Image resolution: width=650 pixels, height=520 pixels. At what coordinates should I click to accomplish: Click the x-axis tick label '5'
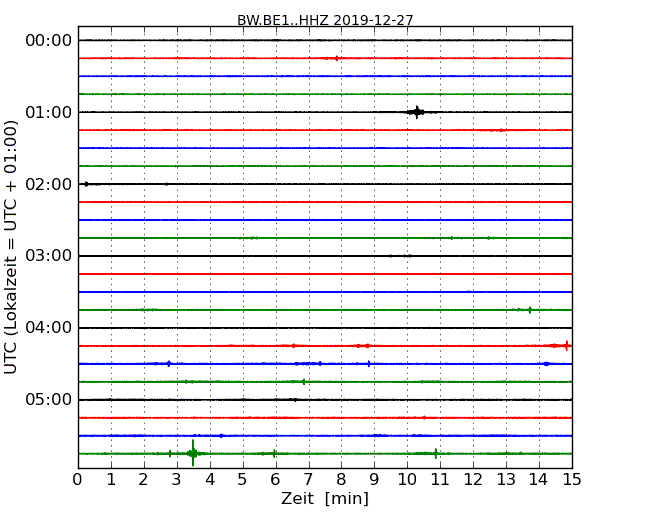pos(243,480)
